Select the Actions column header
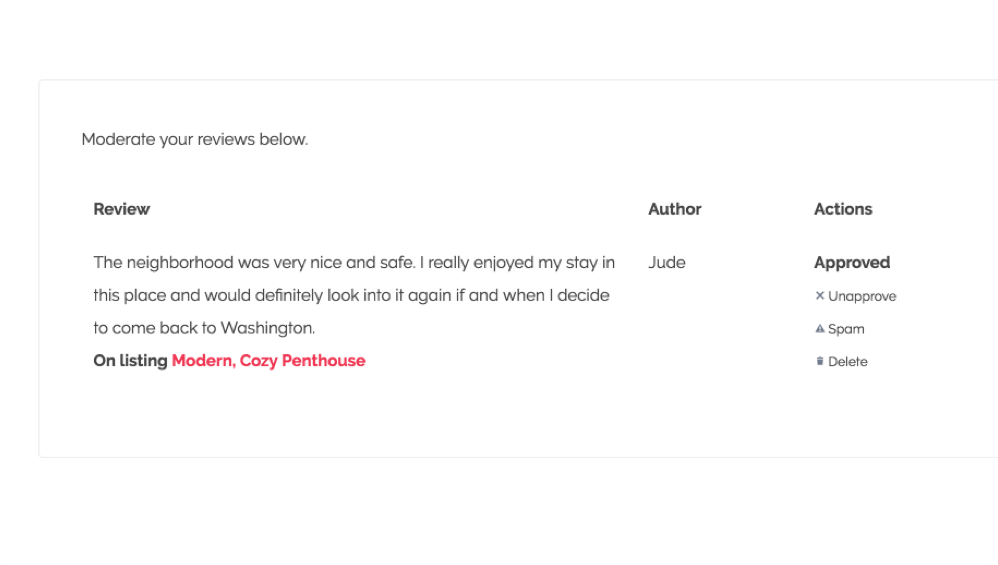The width and height of the screenshot is (998, 565). pos(843,209)
